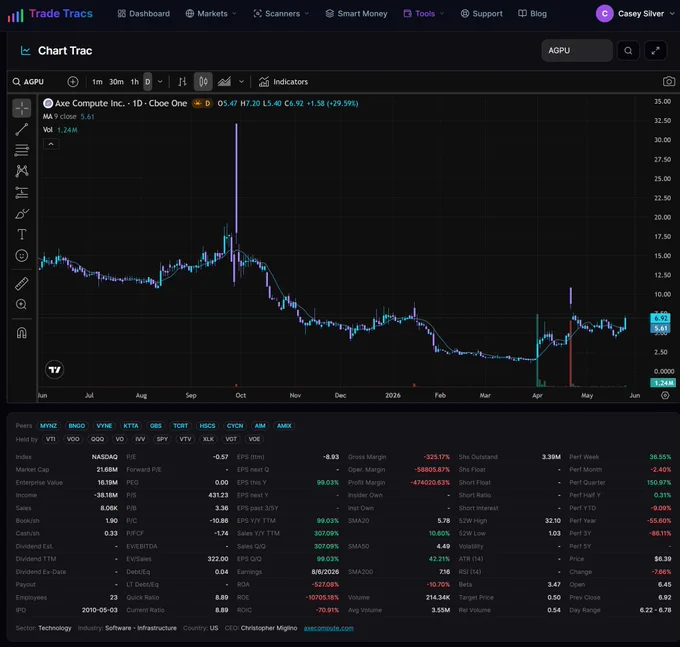Switch to 30m timeframe
This screenshot has width=680, height=647.
coord(116,82)
